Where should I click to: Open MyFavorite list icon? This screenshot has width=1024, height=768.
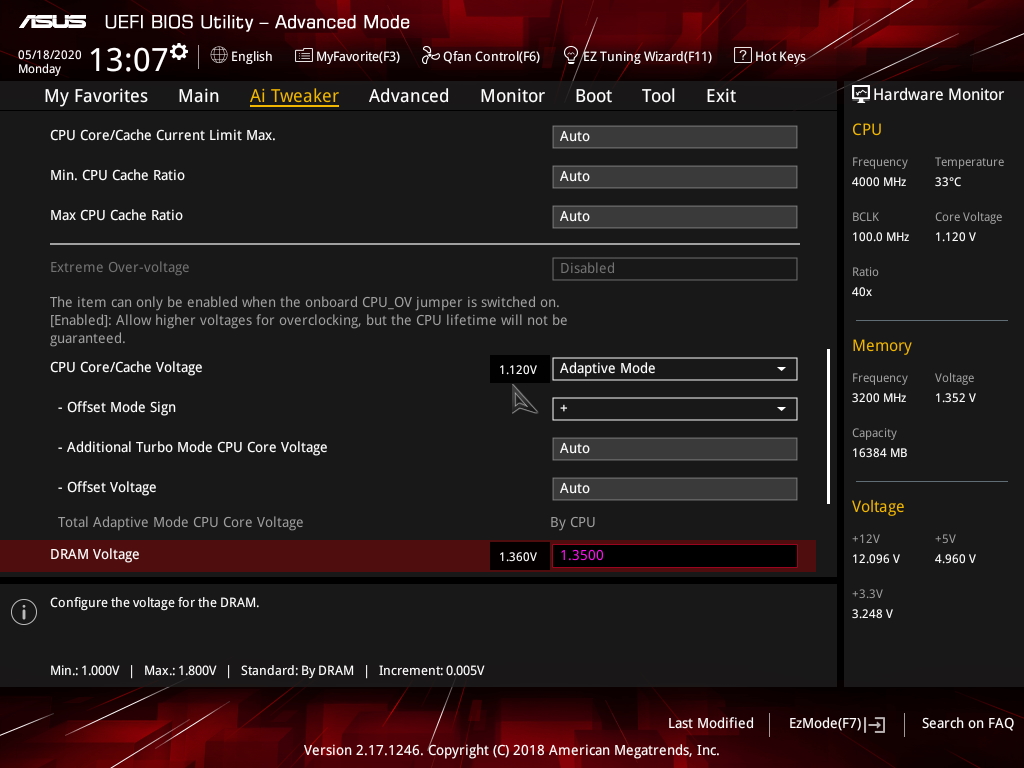pyautogui.click(x=304, y=56)
